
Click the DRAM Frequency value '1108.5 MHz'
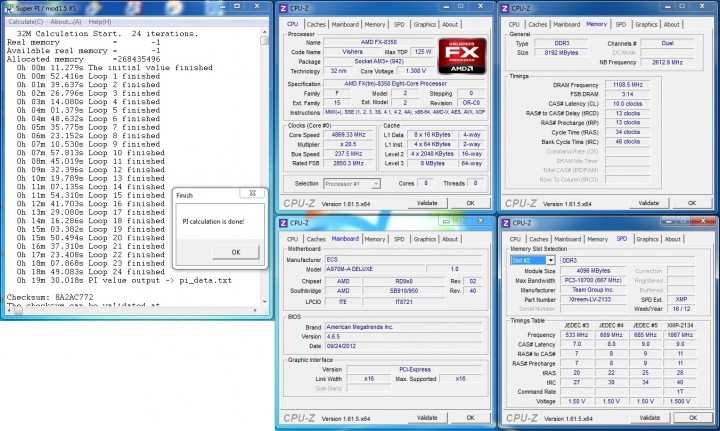(627, 85)
